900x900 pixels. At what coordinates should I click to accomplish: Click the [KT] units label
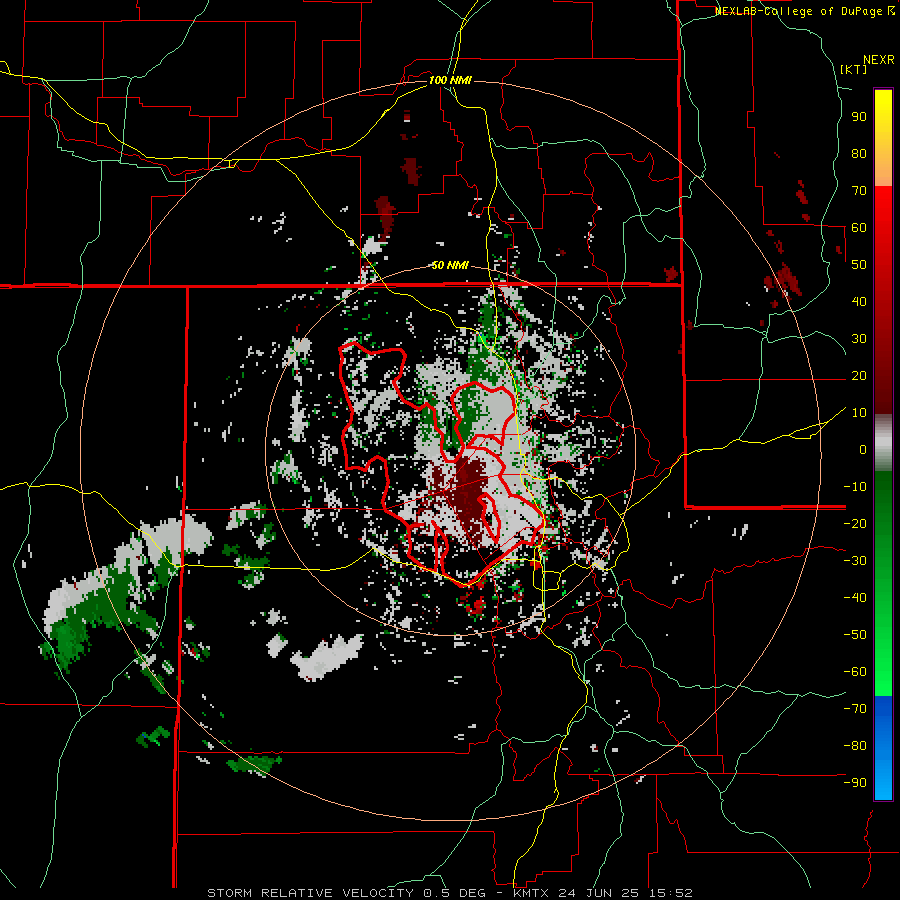coord(854,69)
